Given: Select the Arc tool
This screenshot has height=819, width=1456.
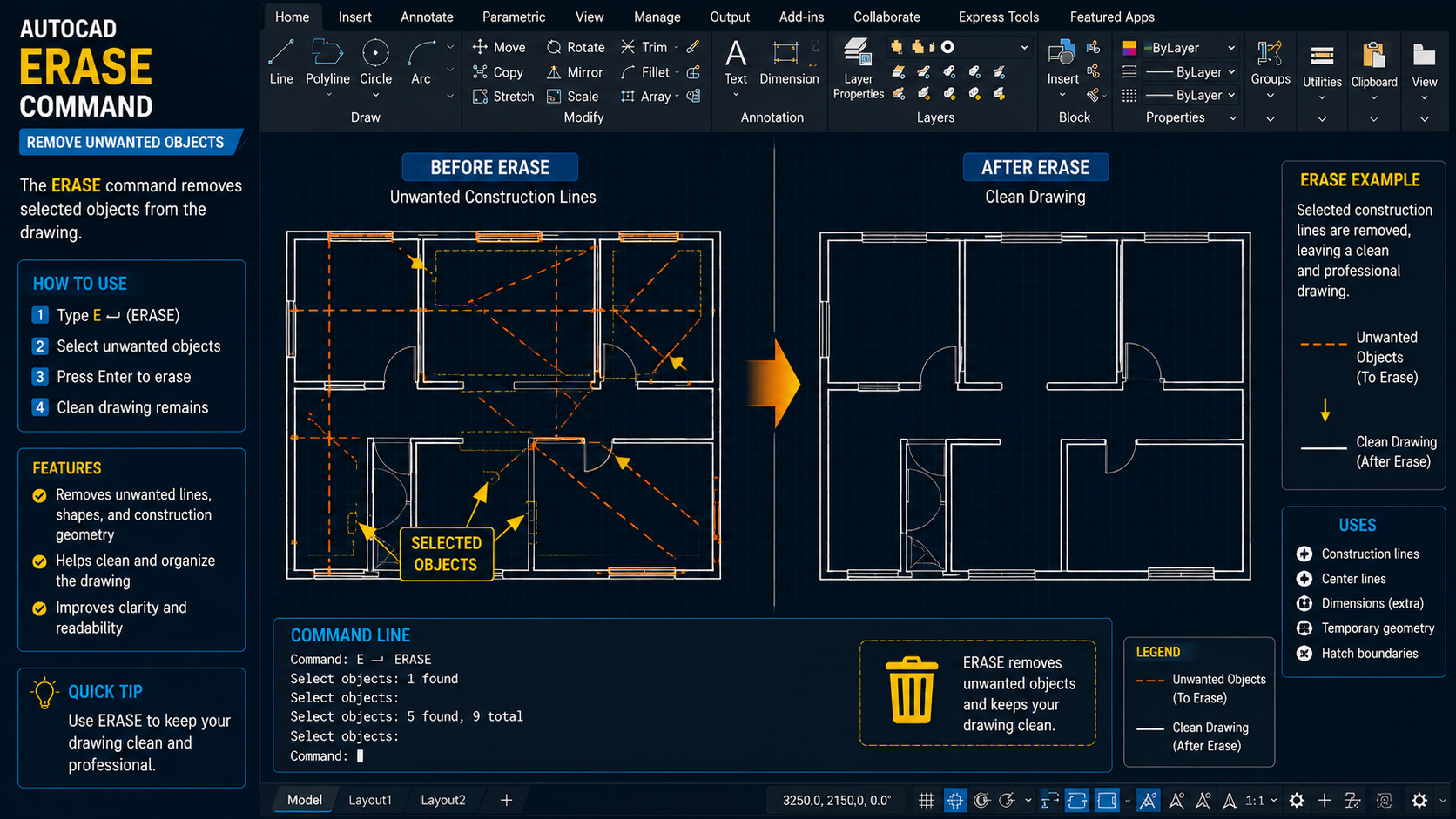Looking at the screenshot, I should click(421, 61).
